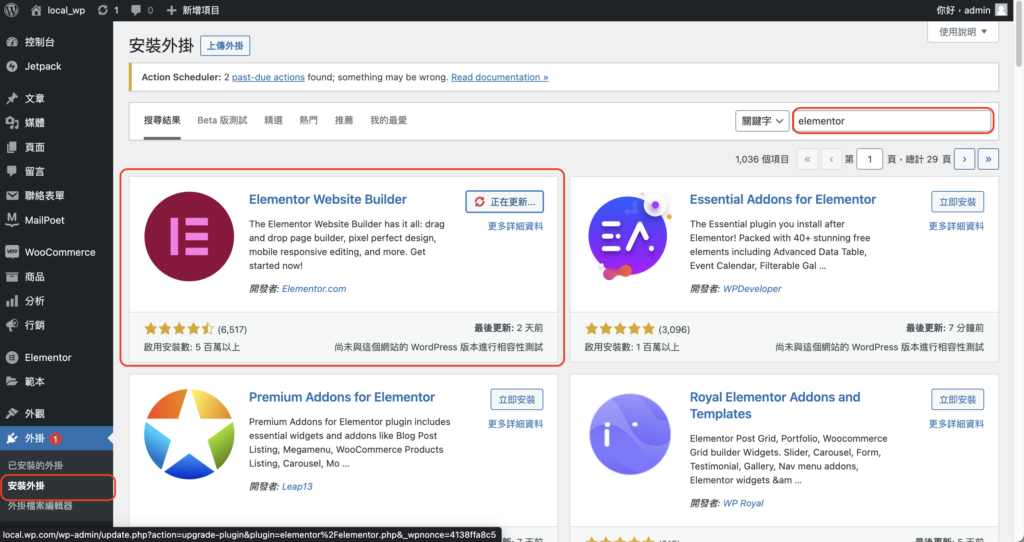Install Premium Addons for Elementor
1024x542 pixels.
[517, 400]
